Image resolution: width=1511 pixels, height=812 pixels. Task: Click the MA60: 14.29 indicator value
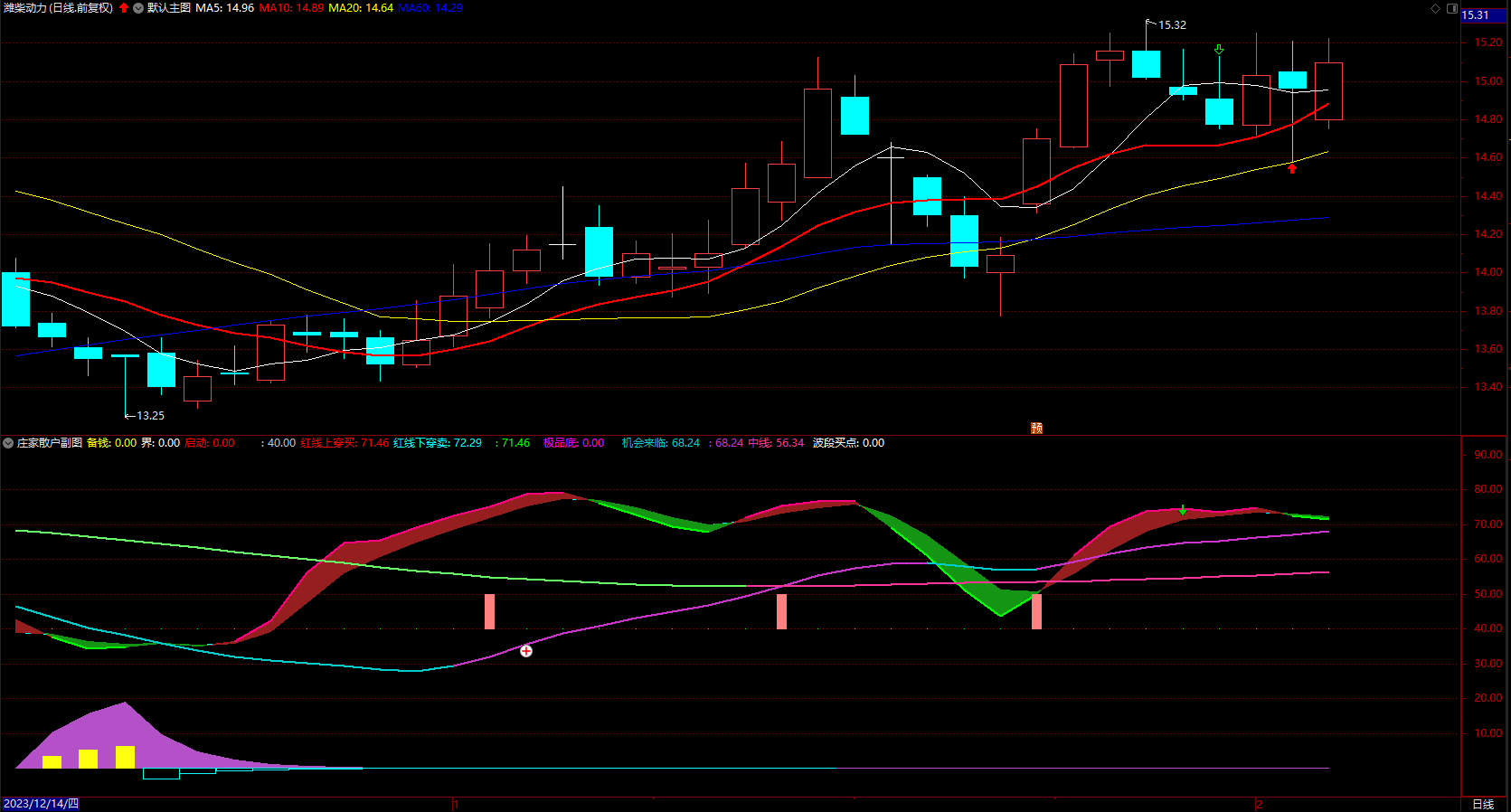click(430, 8)
